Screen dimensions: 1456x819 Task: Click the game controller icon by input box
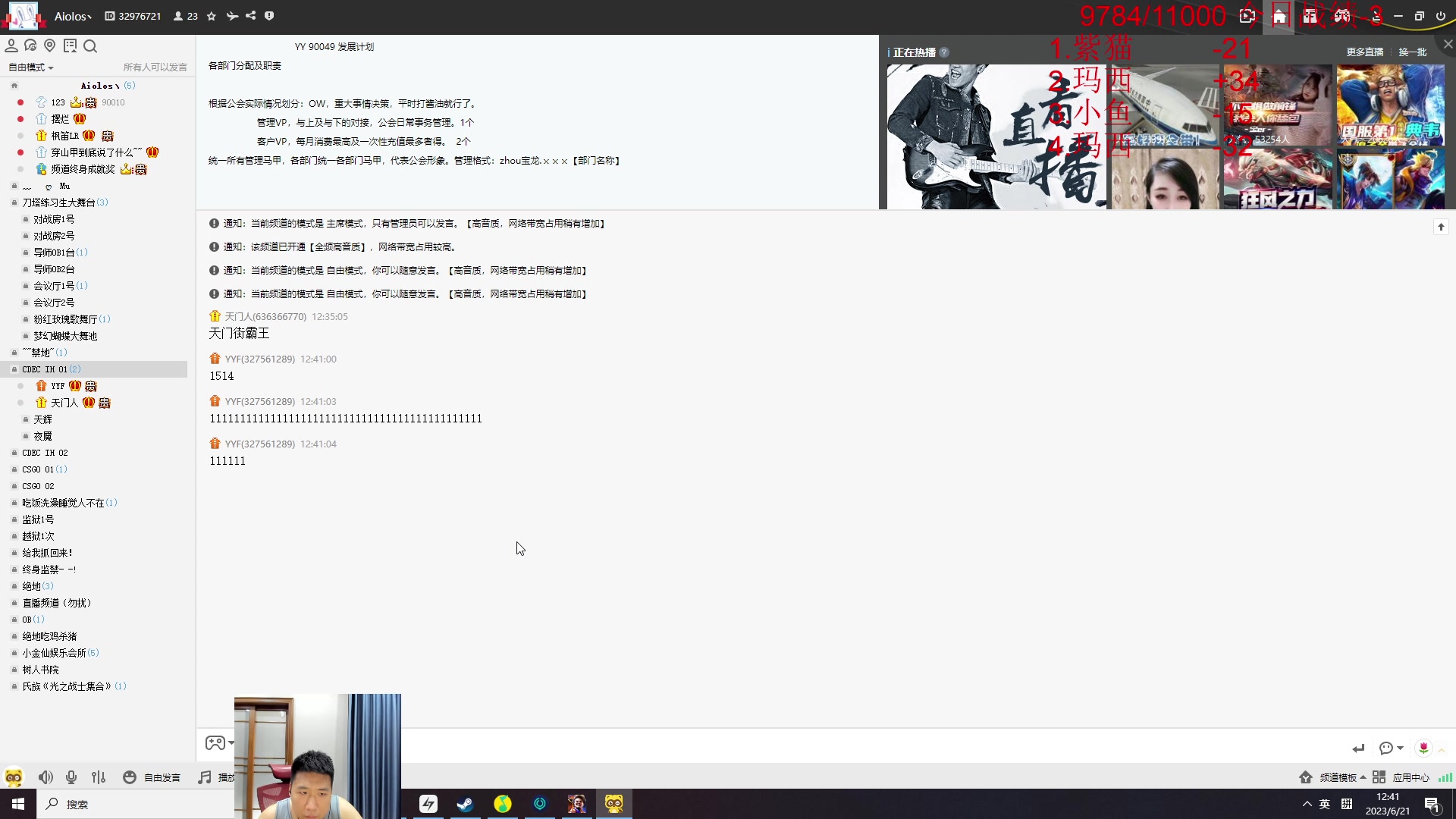pos(215,743)
